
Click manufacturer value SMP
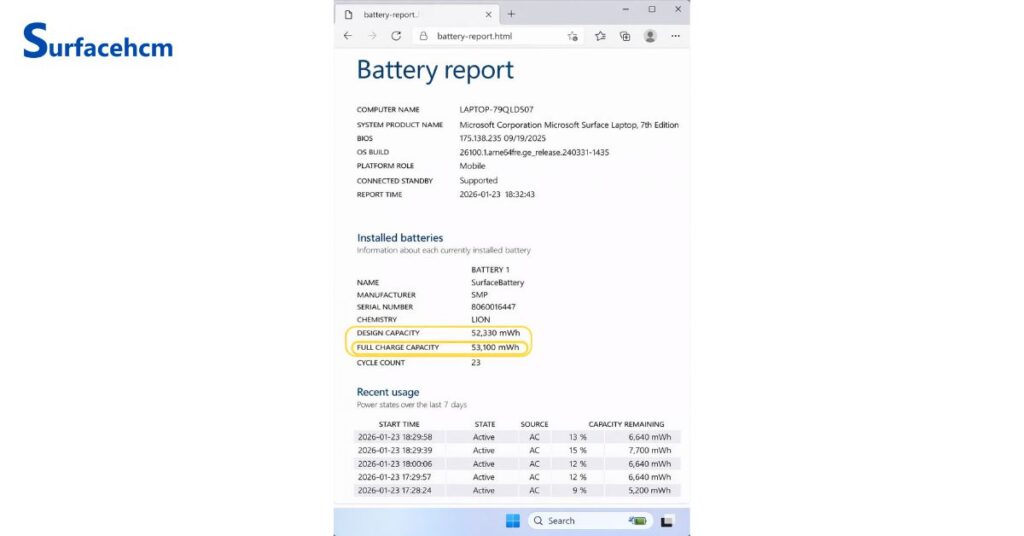479,295
